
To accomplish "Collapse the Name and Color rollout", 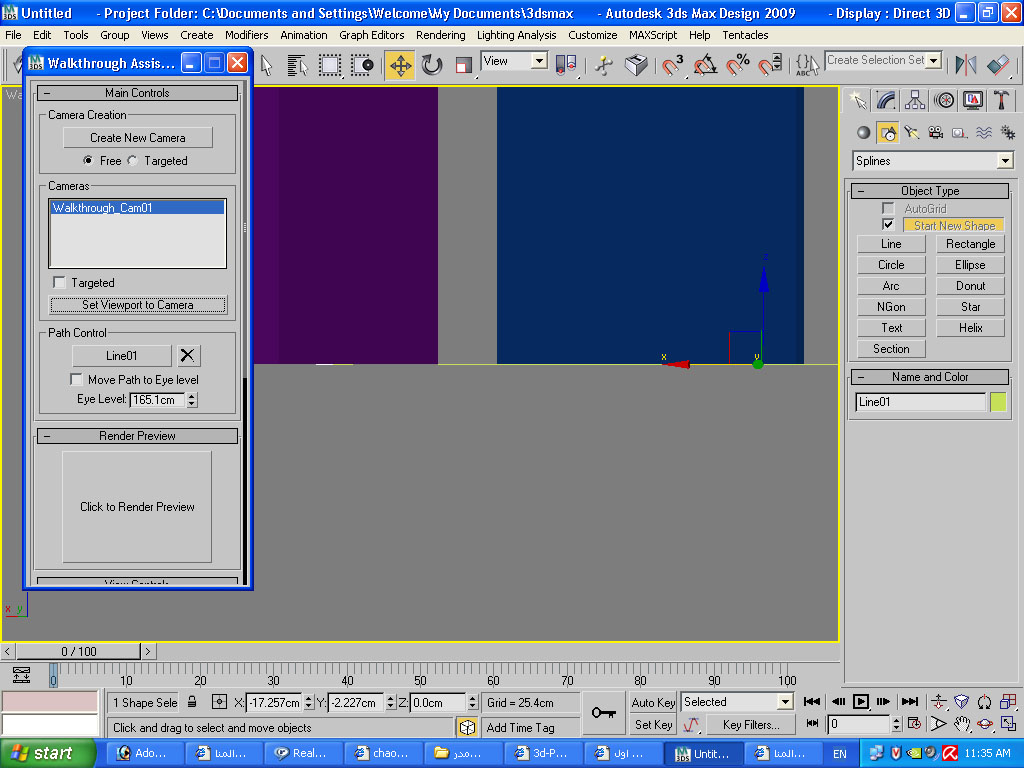I will pyautogui.click(x=930, y=377).
